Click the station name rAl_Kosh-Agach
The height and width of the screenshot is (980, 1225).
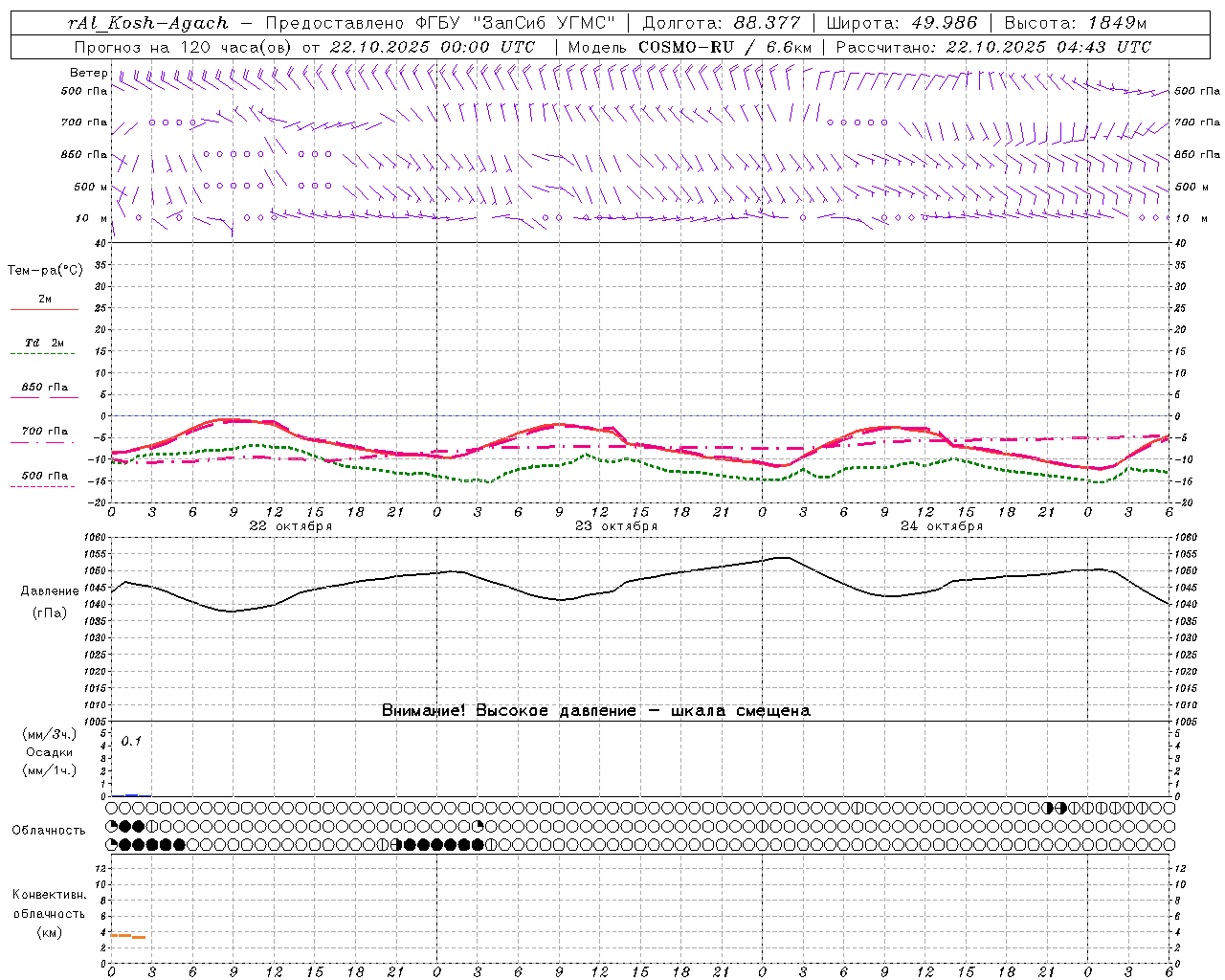point(148,23)
